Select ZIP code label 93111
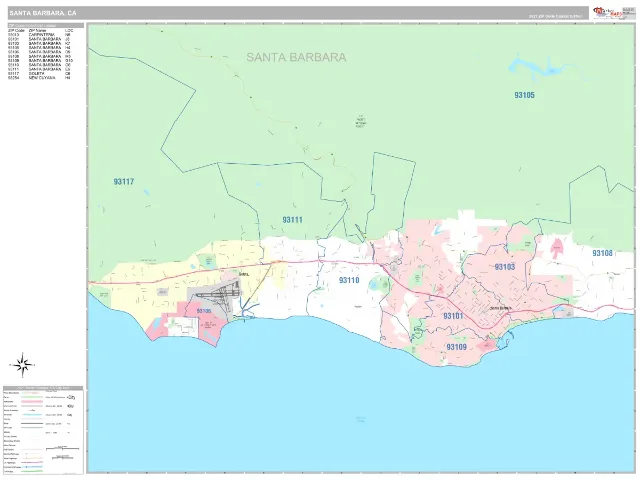 (293, 220)
